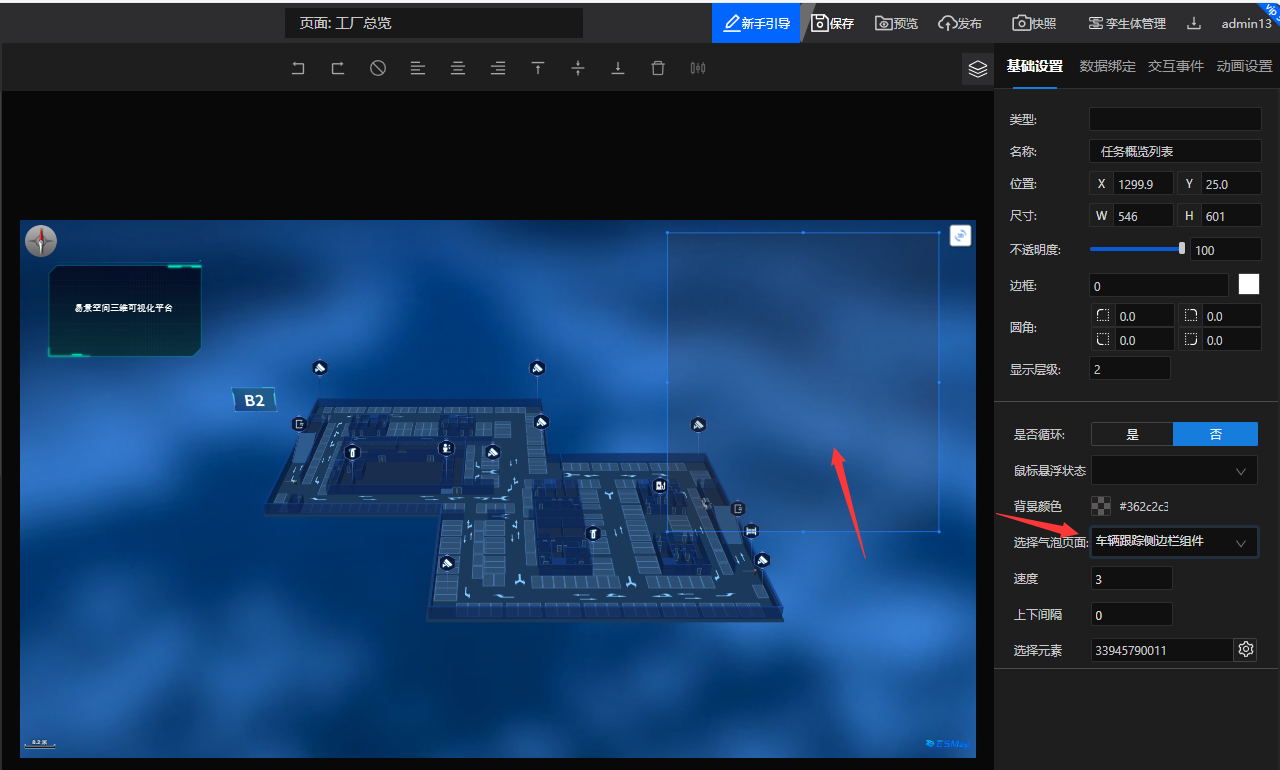Click the align top icon

tap(538, 68)
